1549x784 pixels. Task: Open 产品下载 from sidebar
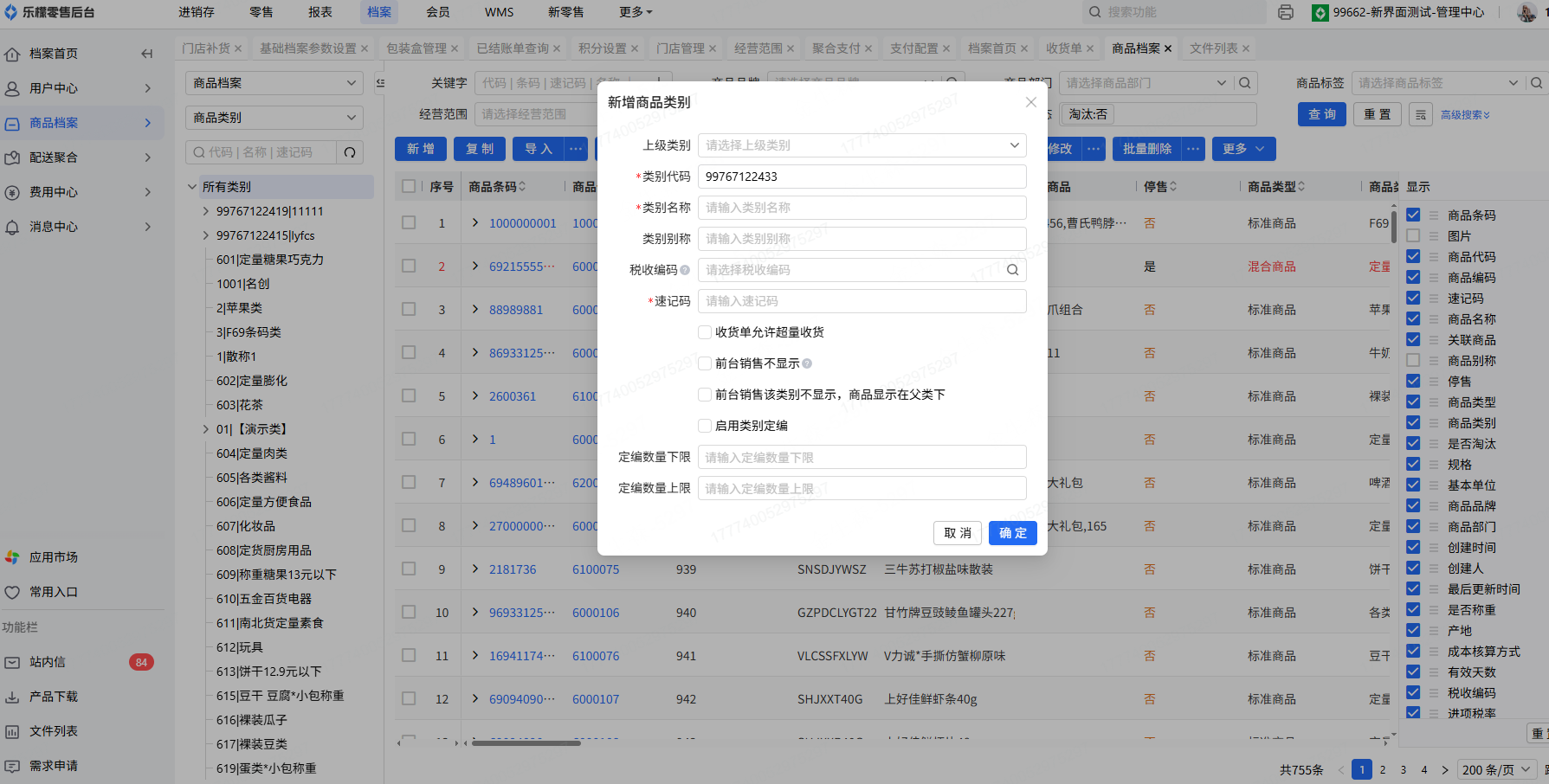[x=54, y=697]
